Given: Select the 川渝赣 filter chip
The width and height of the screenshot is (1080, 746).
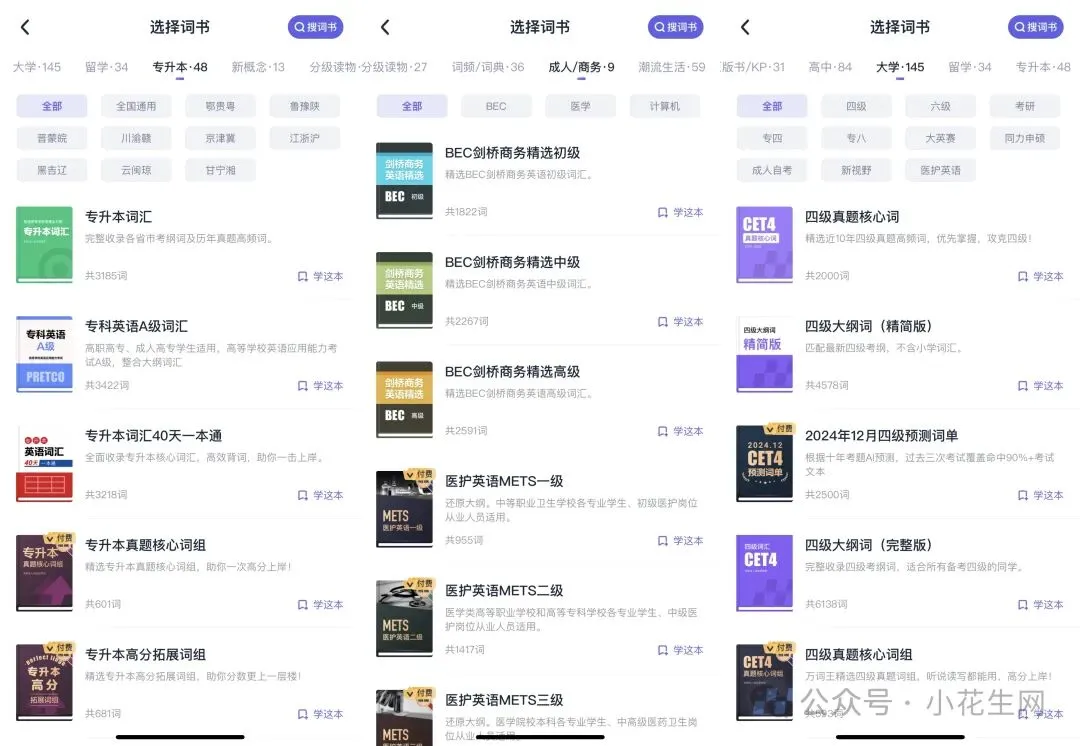Looking at the screenshot, I should pos(136,138).
